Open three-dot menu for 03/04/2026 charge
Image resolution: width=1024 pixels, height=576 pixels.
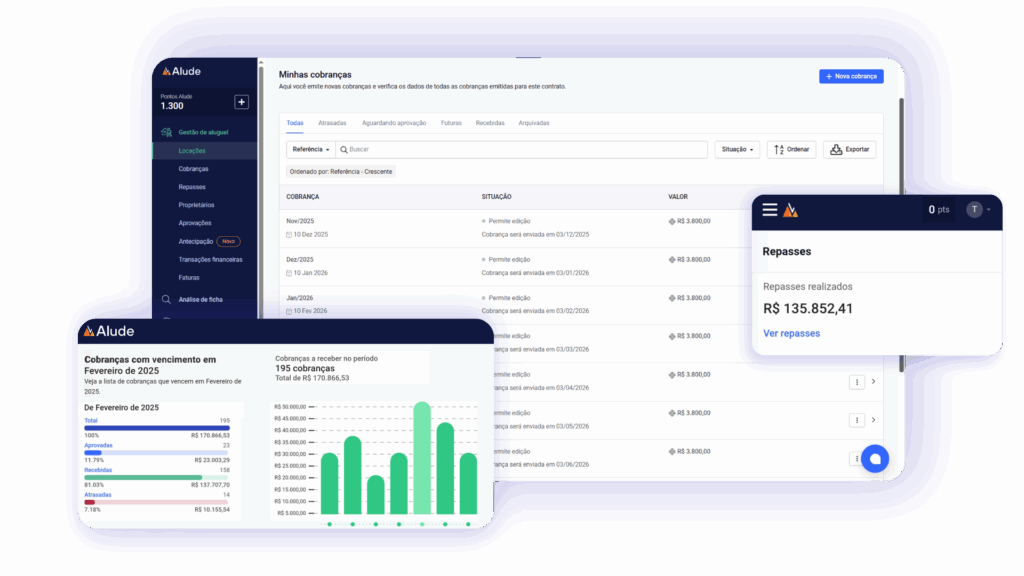point(856,381)
